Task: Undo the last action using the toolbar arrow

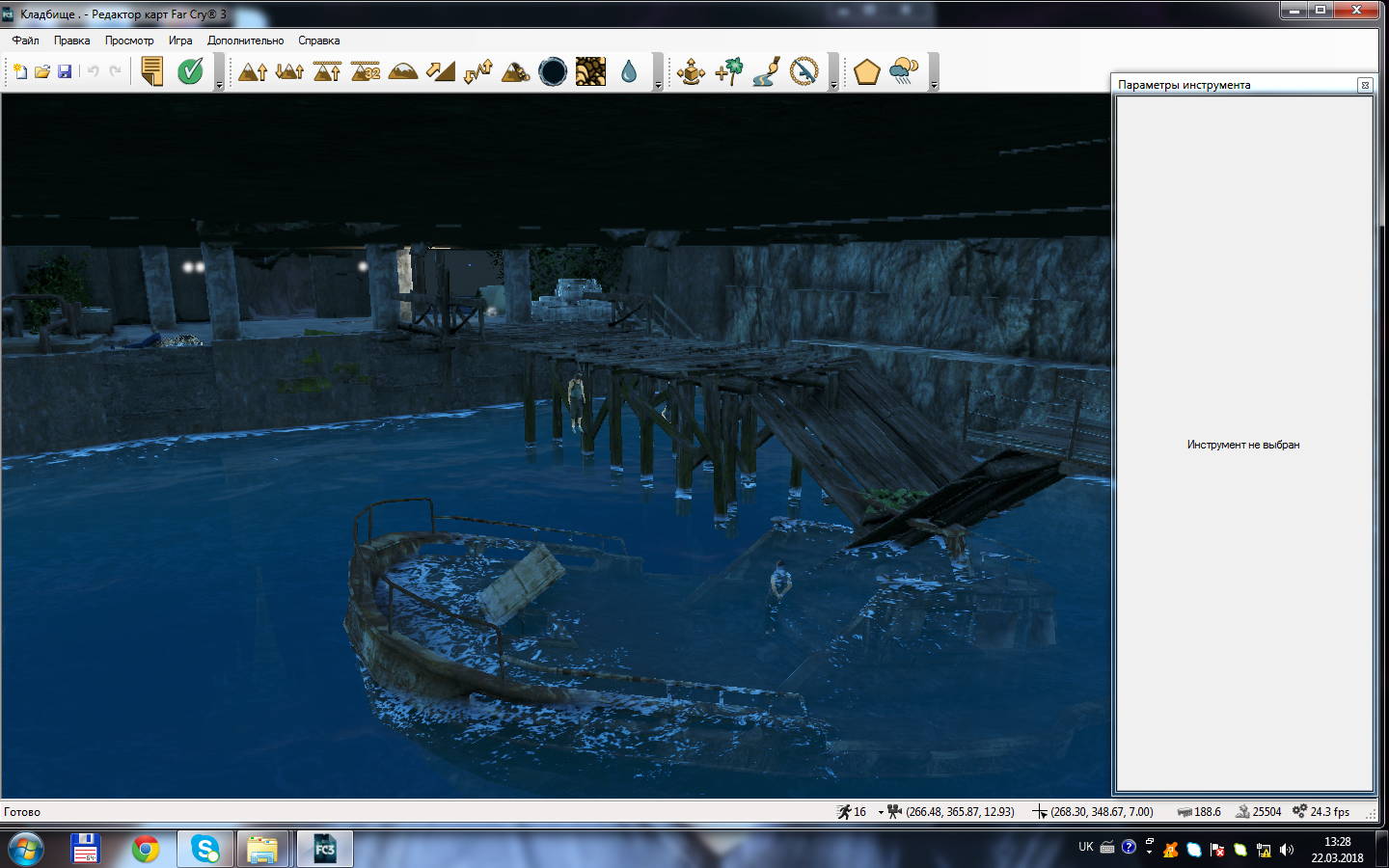Action: [x=93, y=71]
